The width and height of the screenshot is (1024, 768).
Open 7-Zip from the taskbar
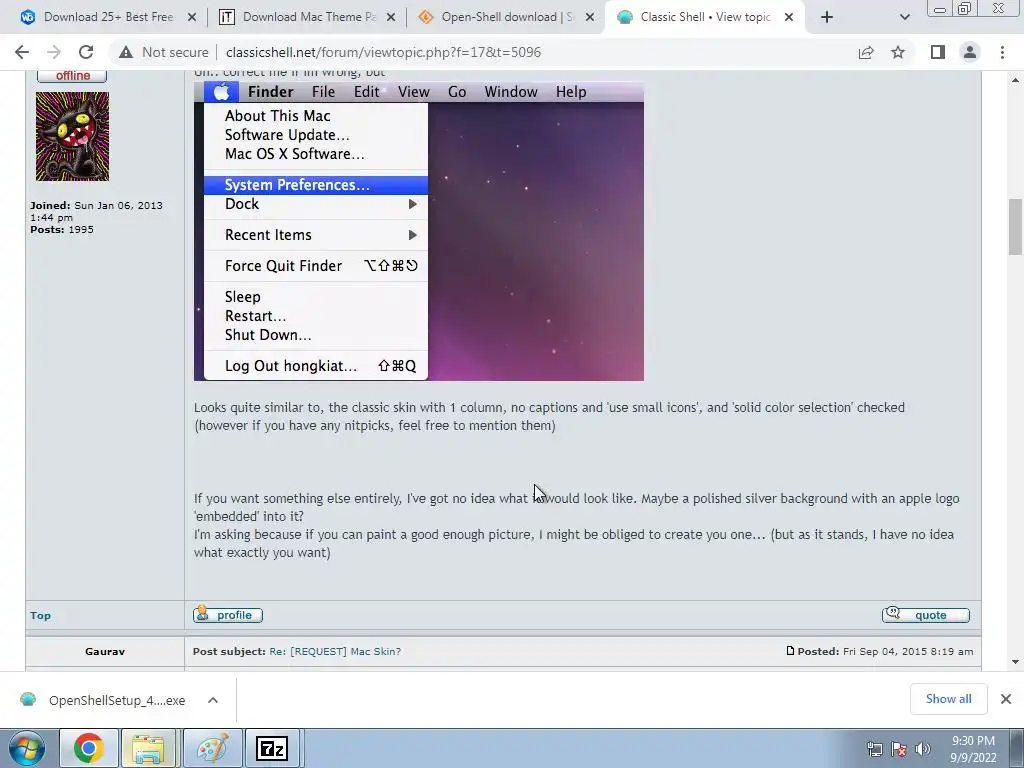(x=273, y=748)
